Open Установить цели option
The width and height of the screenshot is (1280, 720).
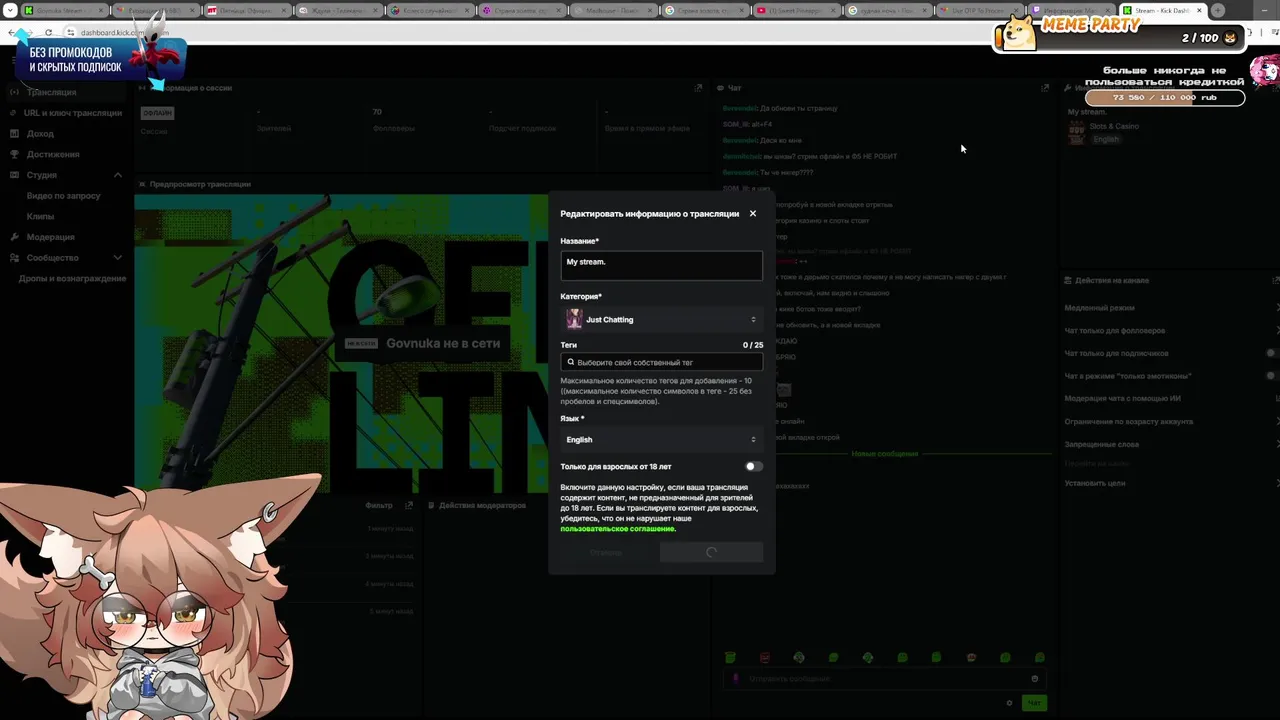click(1095, 483)
